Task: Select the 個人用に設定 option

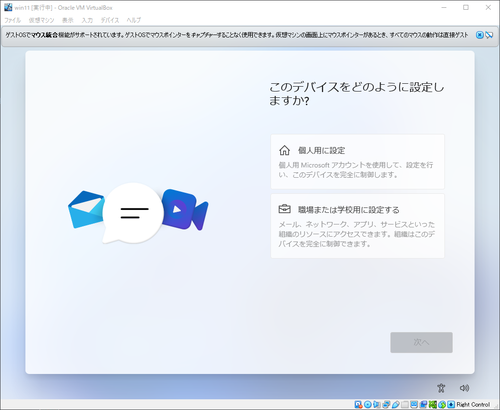Action: (357, 162)
